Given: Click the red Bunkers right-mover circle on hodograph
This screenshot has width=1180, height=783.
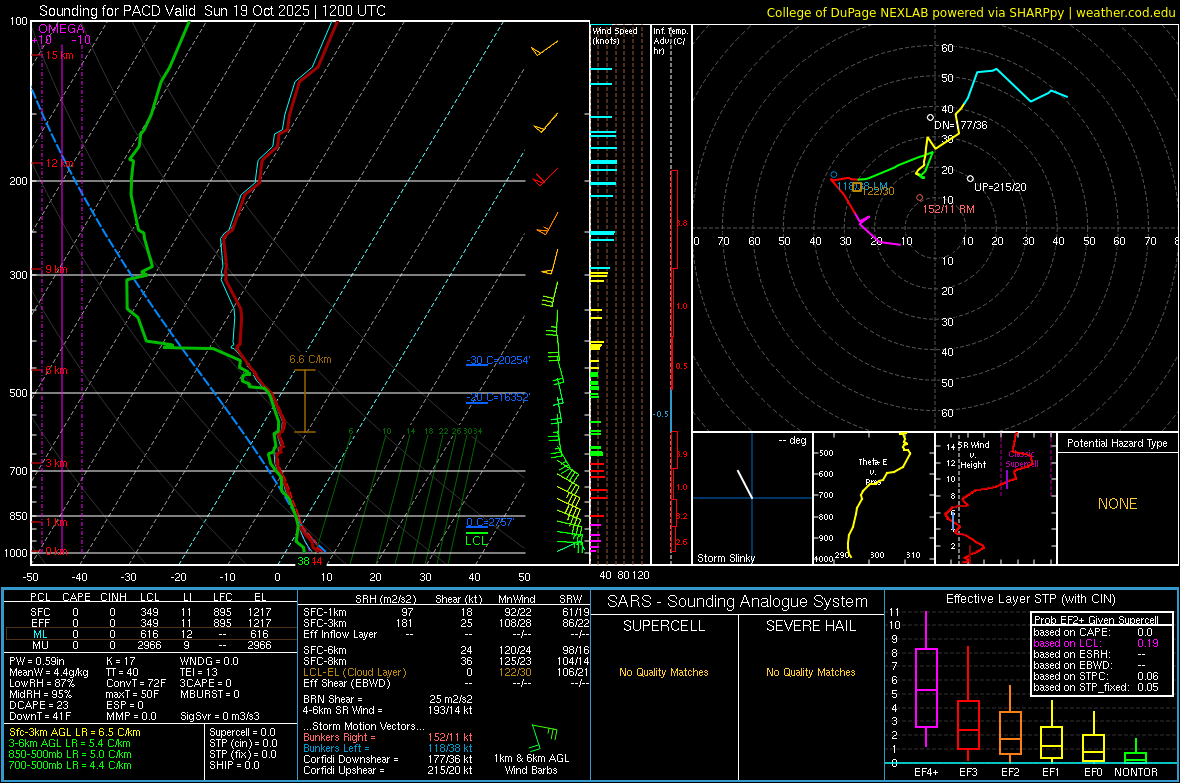Looking at the screenshot, I should point(920,198).
